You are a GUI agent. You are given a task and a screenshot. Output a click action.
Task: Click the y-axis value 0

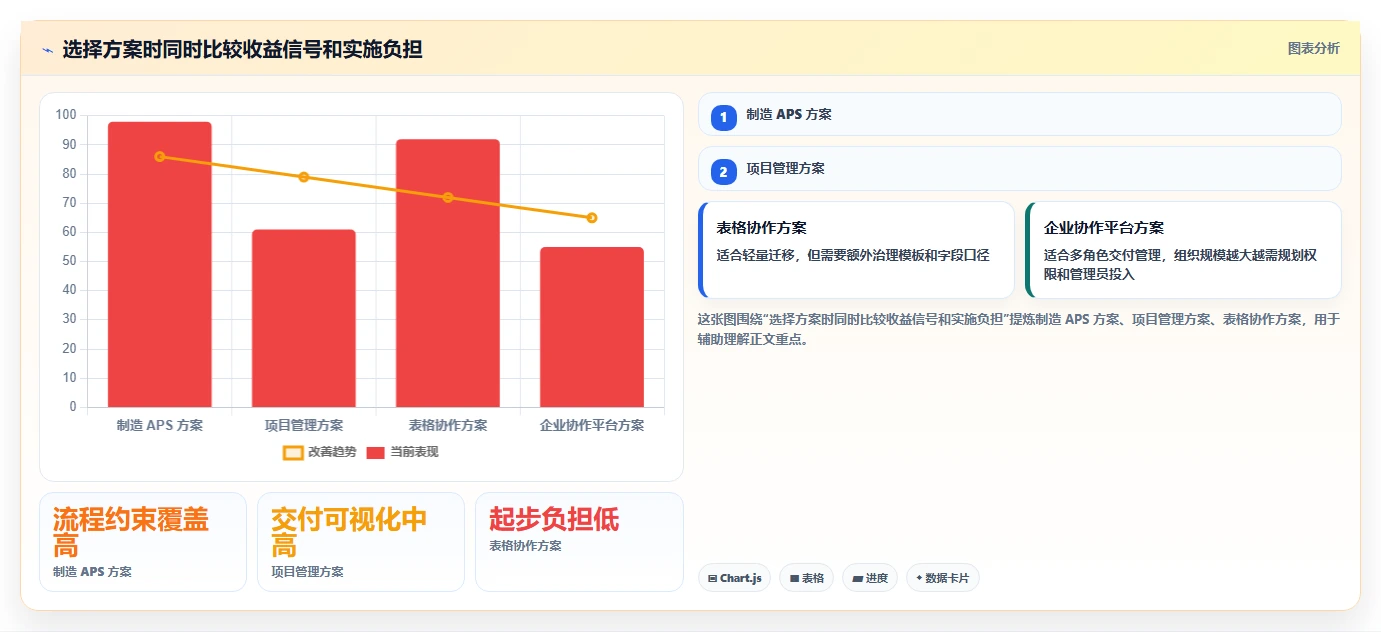point(73,407)
